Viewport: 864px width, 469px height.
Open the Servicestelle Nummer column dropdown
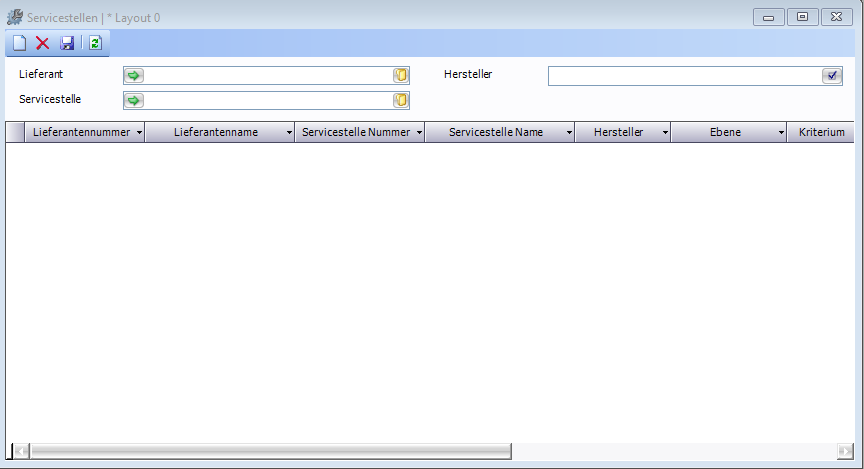point(419,133)
